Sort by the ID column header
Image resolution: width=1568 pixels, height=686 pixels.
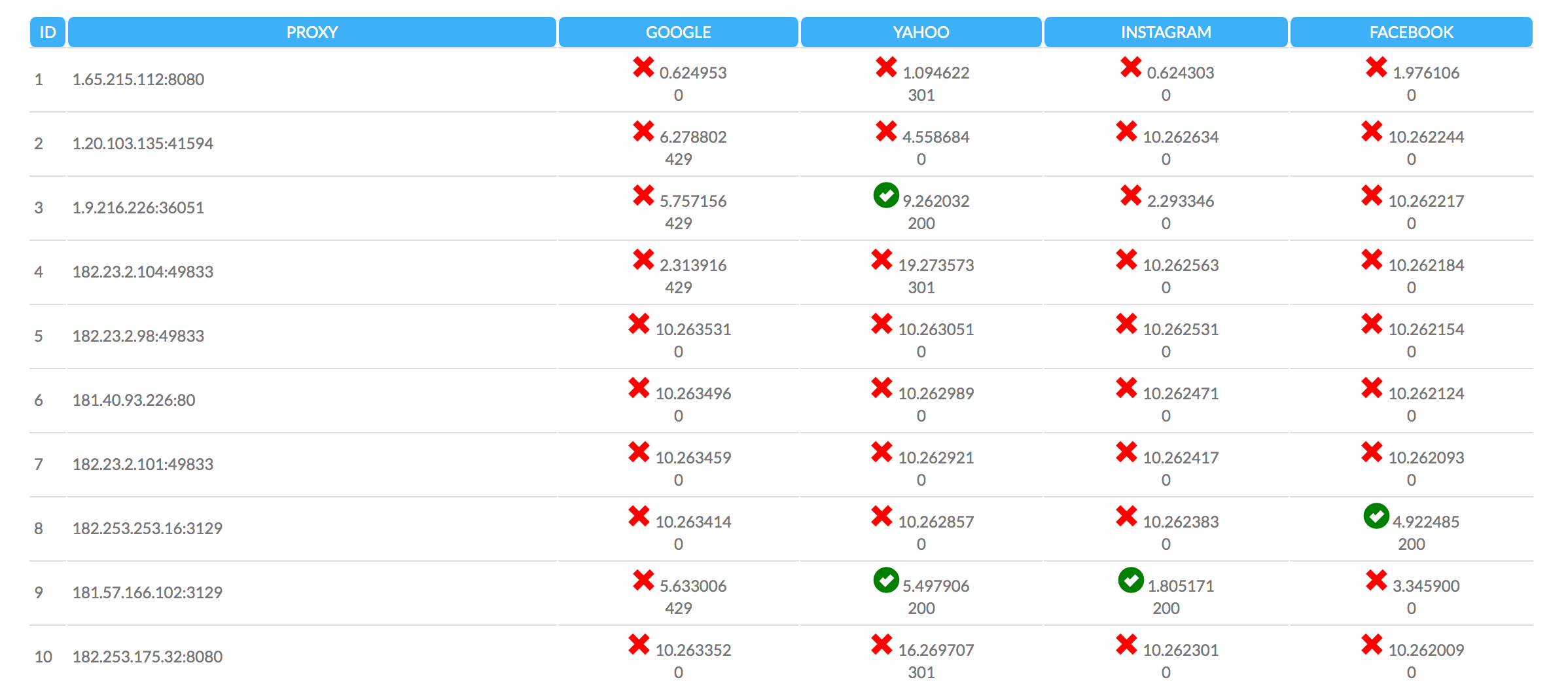47,32
